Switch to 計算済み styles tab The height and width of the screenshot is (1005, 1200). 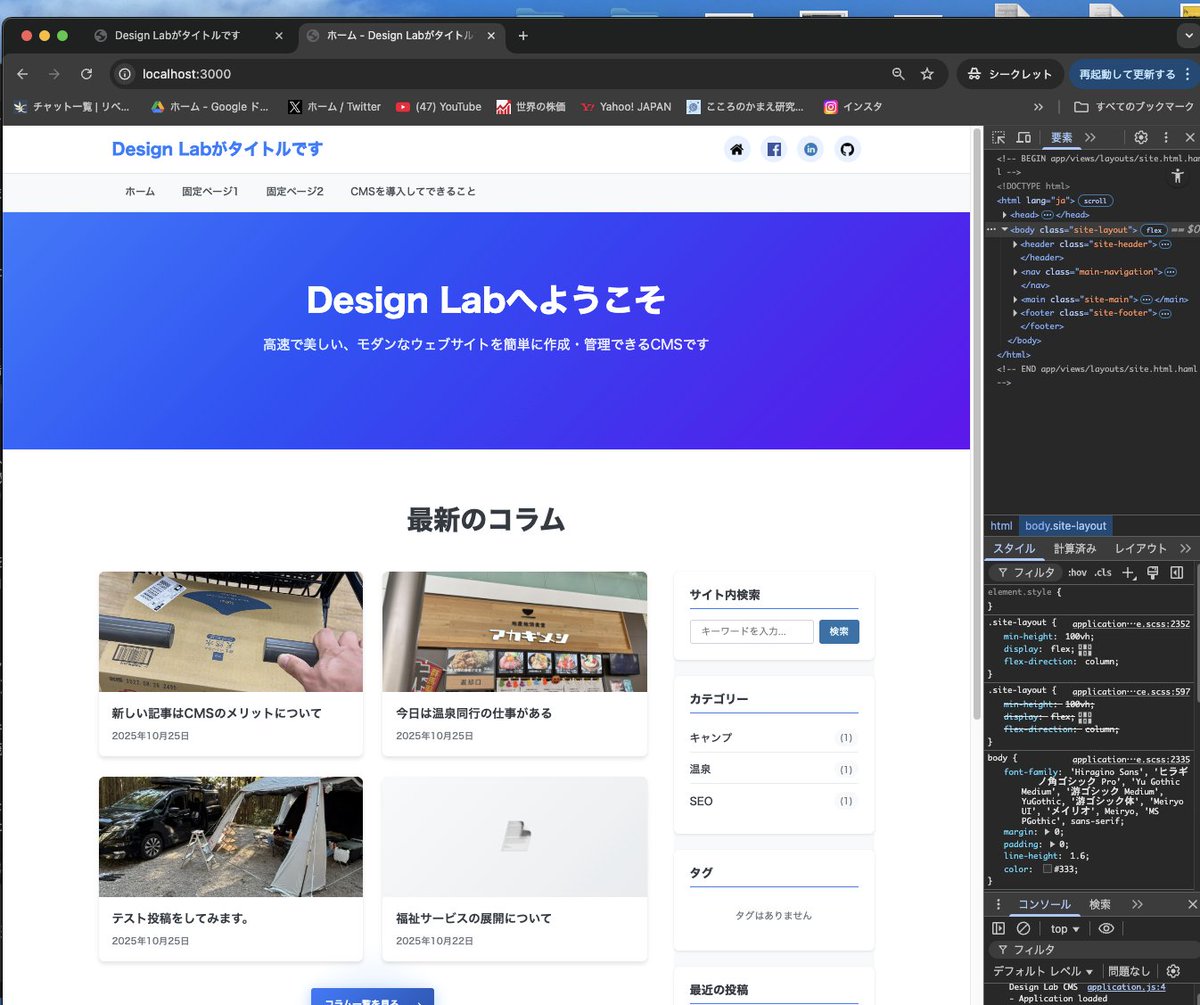1075,549
